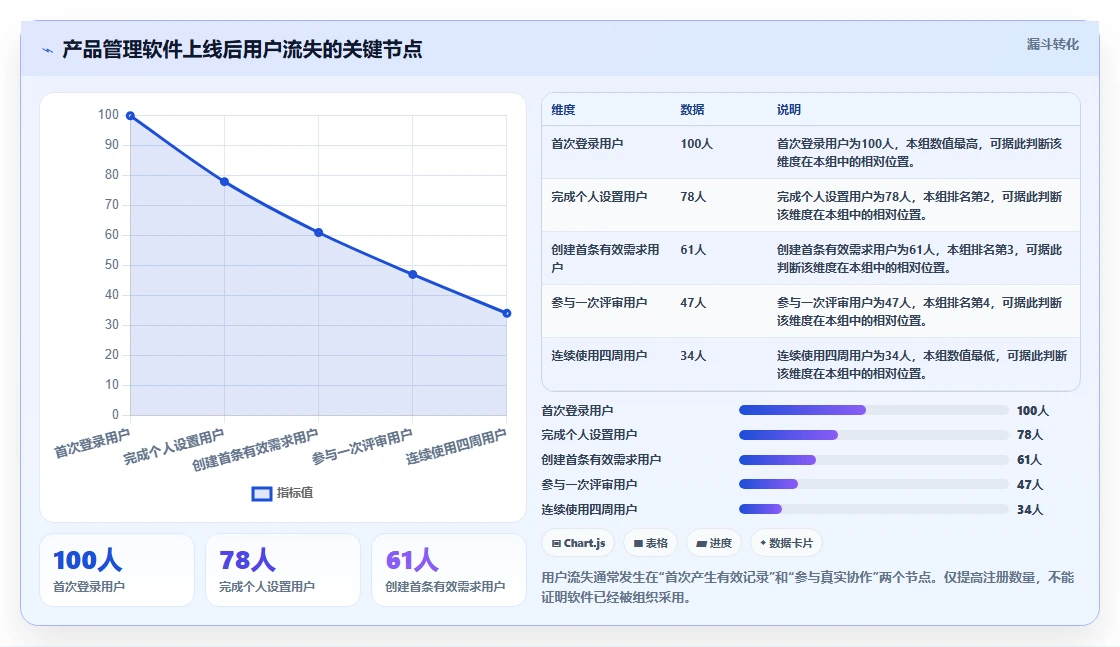This screenshot has width=1120, height=647.
Task: Click the 首次登录用户 progress bar
Action: coord(874,411)
